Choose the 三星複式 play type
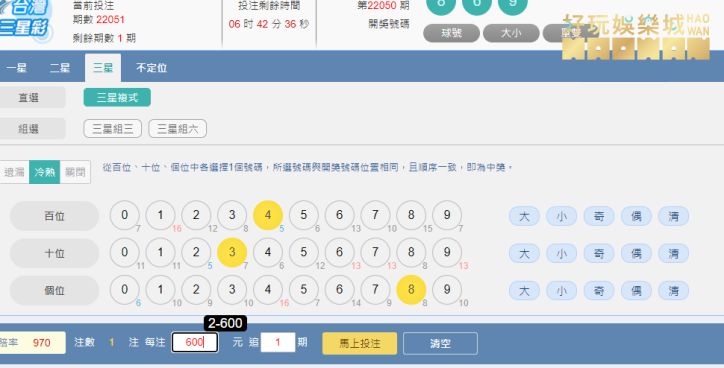Screen dimensions: 724x368 (x=117, y=97)
